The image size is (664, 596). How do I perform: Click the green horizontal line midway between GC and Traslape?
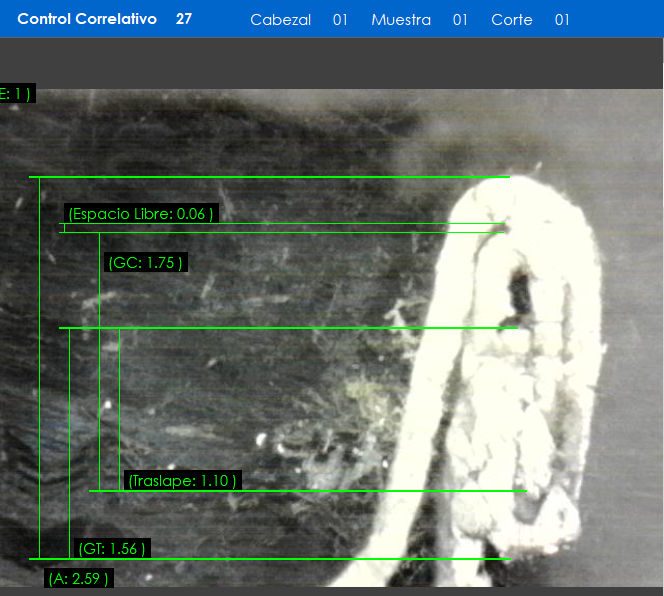[290, 328]
